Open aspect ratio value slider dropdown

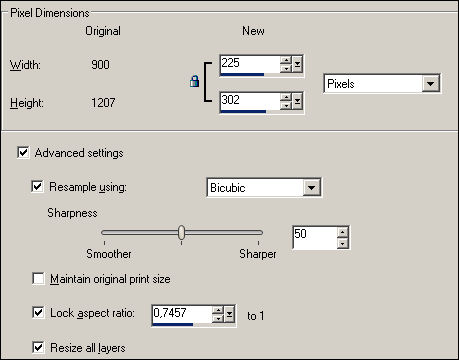[x=229, y=314]
